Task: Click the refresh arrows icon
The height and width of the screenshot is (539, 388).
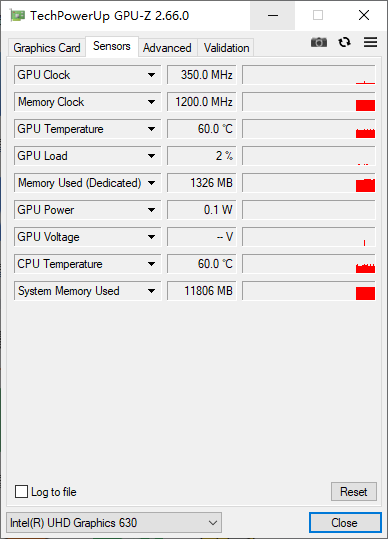Action: point(344,42)
